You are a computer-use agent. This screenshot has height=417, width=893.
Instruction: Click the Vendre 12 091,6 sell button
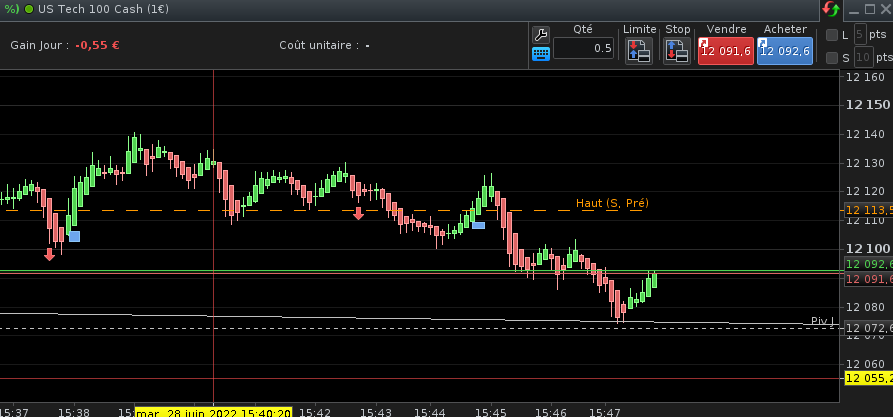[726, 51]
